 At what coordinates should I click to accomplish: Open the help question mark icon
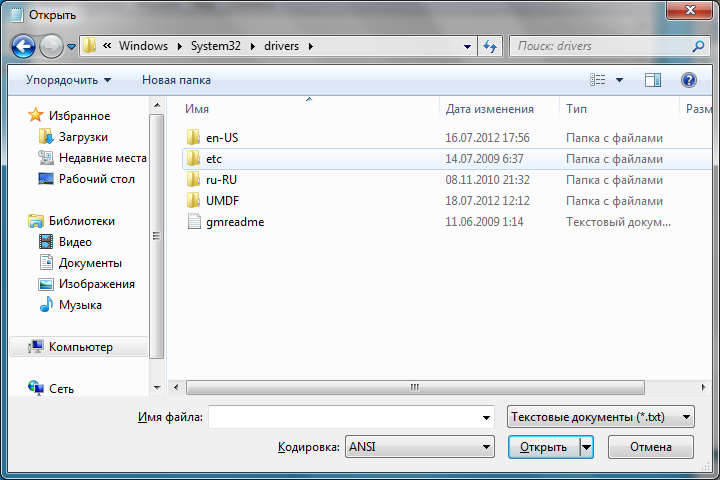coord(688,80)
